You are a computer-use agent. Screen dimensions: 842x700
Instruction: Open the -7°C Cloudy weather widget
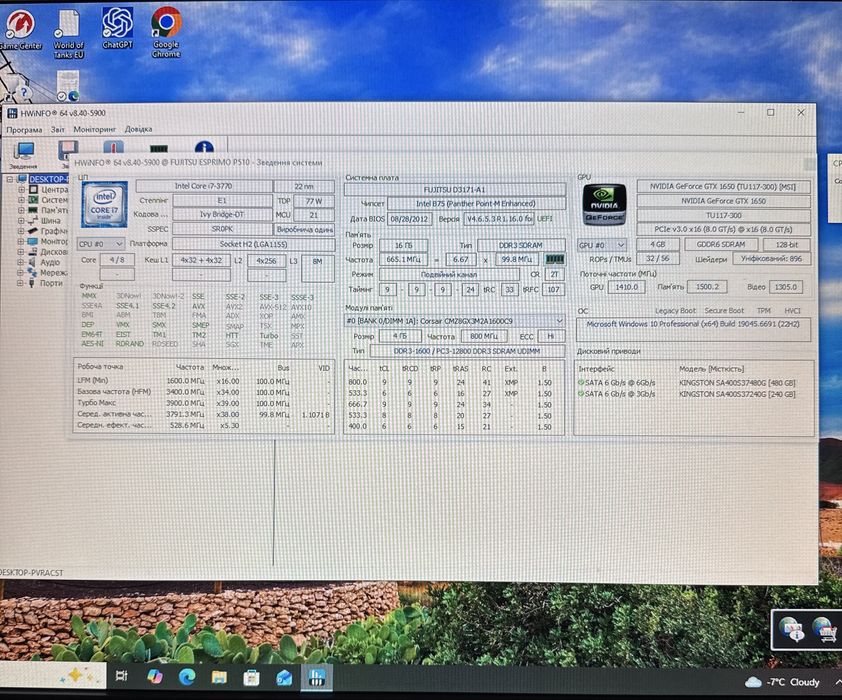(783, 682)
